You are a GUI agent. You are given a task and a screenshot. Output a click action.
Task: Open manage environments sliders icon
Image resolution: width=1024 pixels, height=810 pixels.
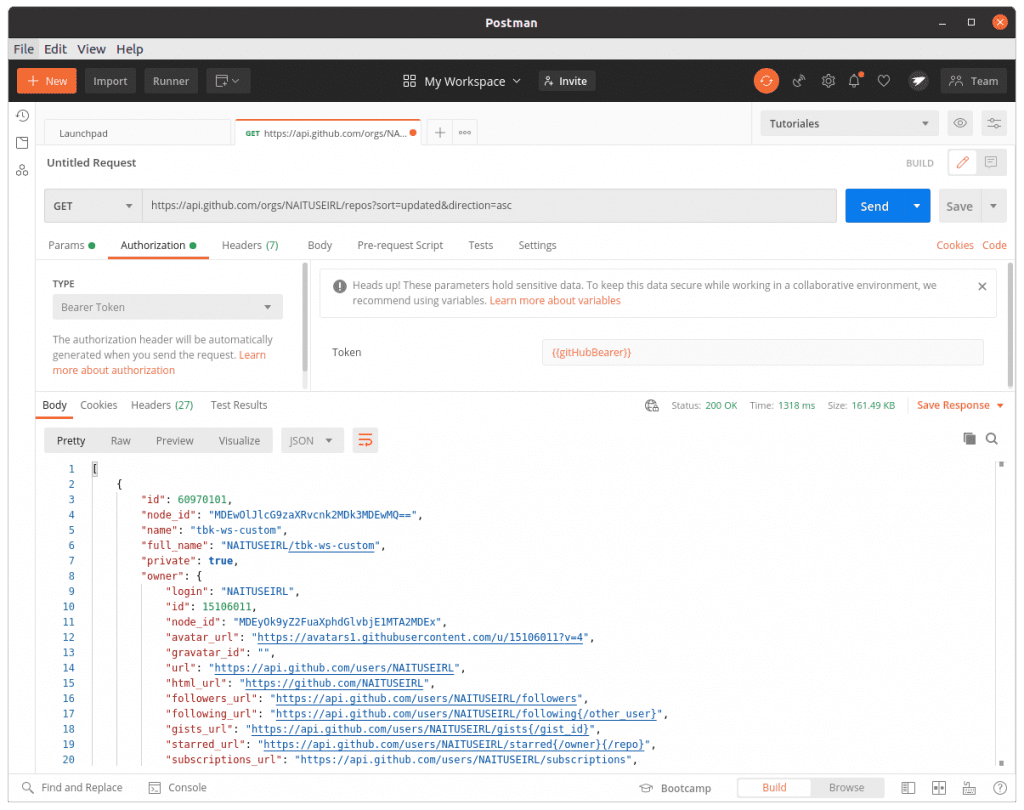994,123
